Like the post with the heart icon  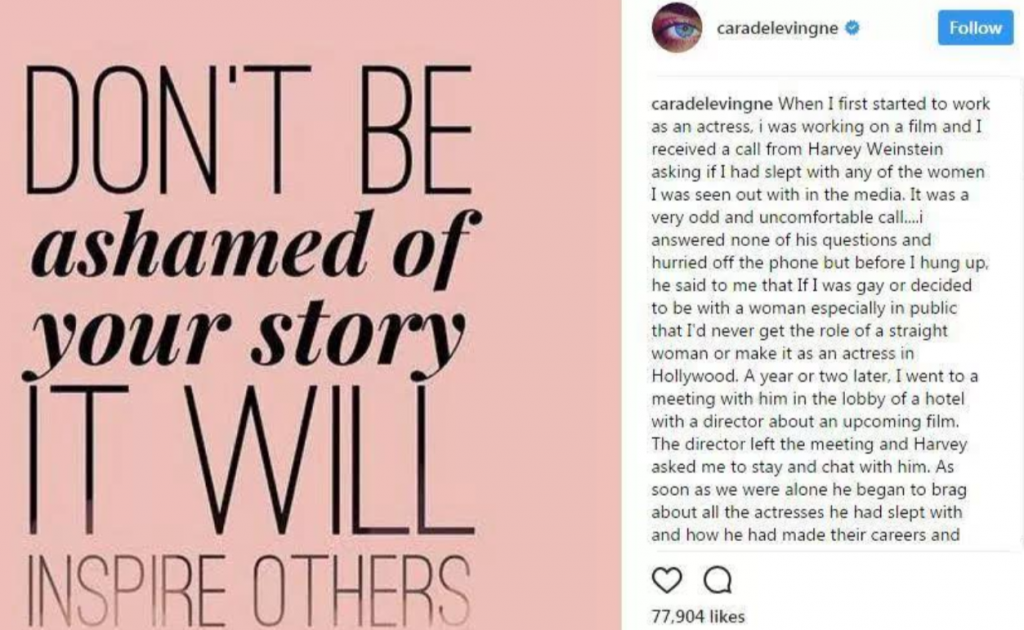point(667,580)
